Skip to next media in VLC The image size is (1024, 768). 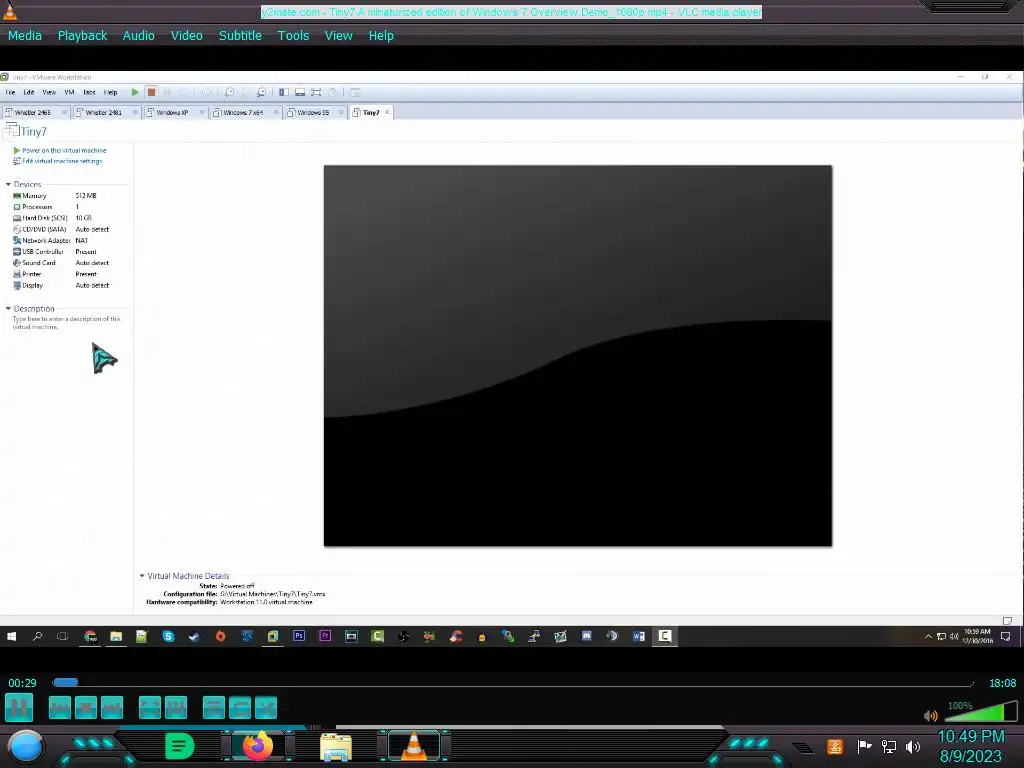tap(112, 707)
